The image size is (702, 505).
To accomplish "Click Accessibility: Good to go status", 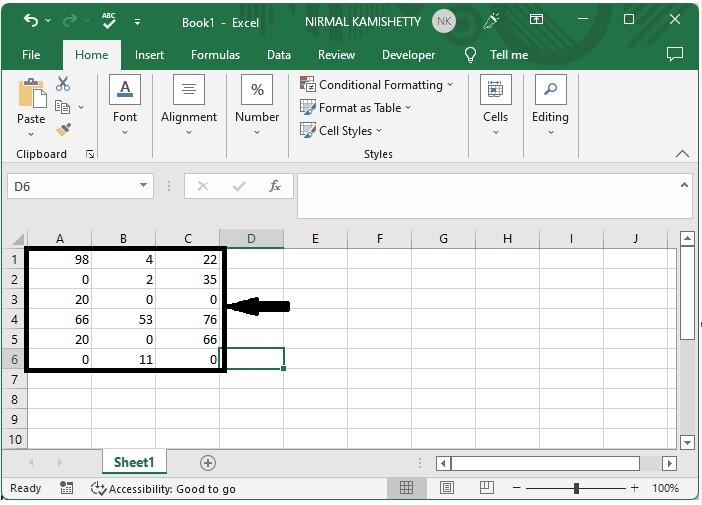I will click(163, 488).
